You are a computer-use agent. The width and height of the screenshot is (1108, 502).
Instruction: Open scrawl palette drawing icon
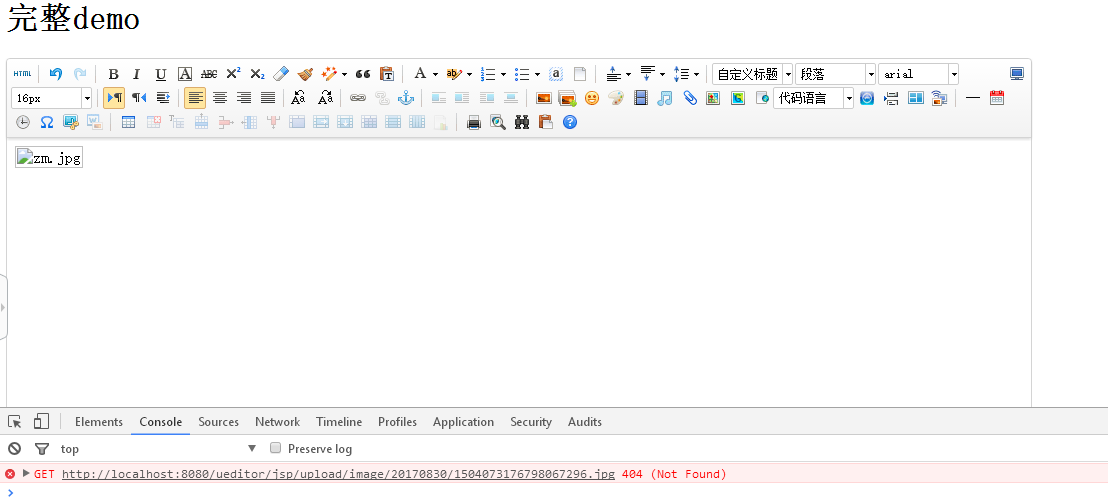pos(616,98)
